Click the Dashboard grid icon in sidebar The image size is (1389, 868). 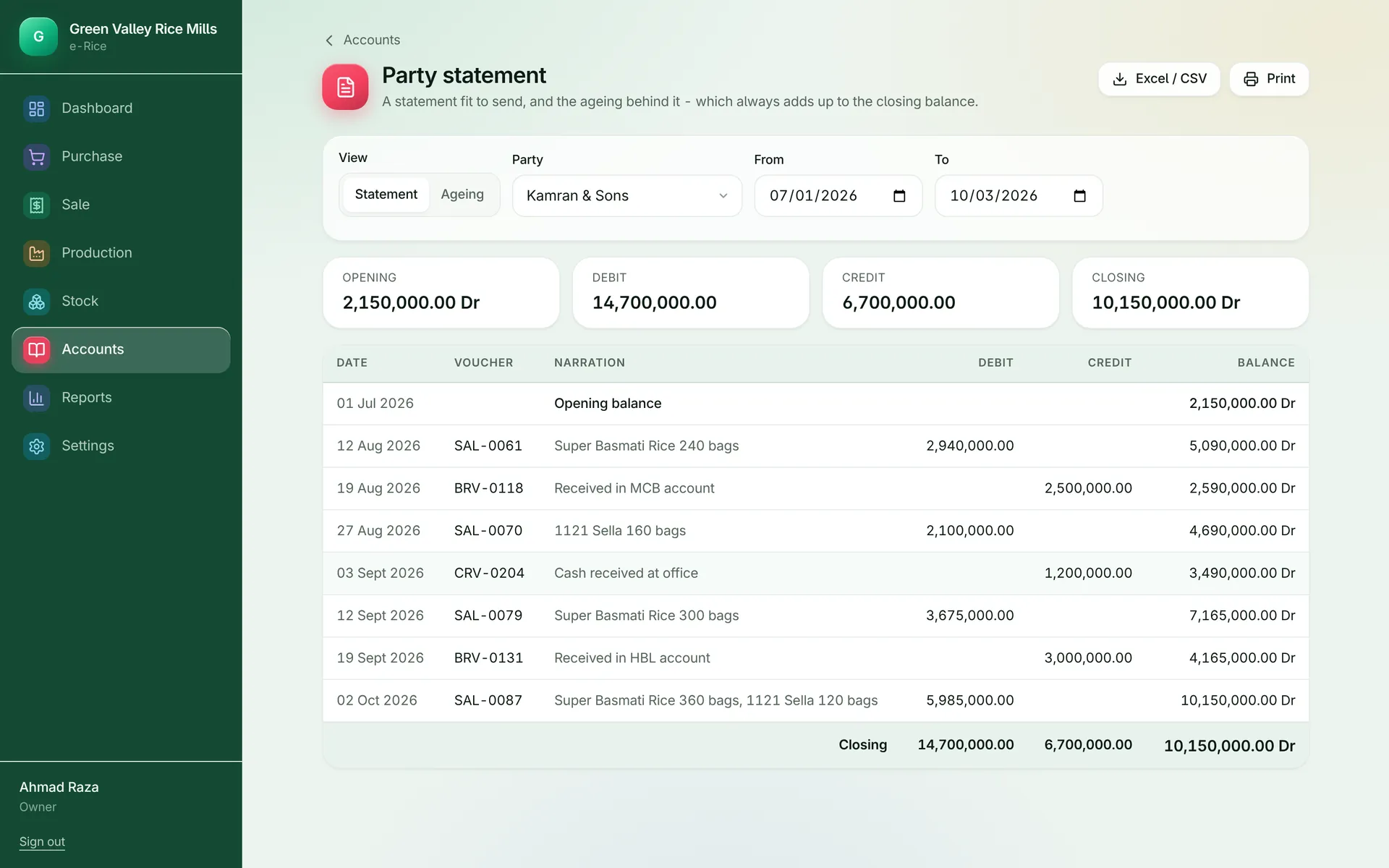pyautogui.click(x=37, y=109)
